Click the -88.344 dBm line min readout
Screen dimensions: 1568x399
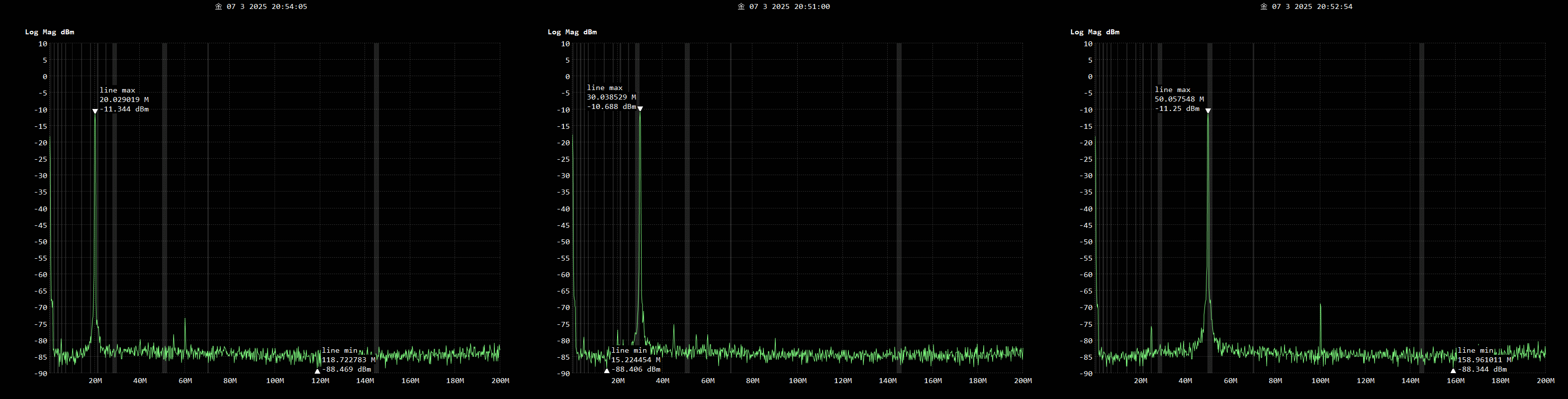pyautogui.click(x=1481, y=369)
